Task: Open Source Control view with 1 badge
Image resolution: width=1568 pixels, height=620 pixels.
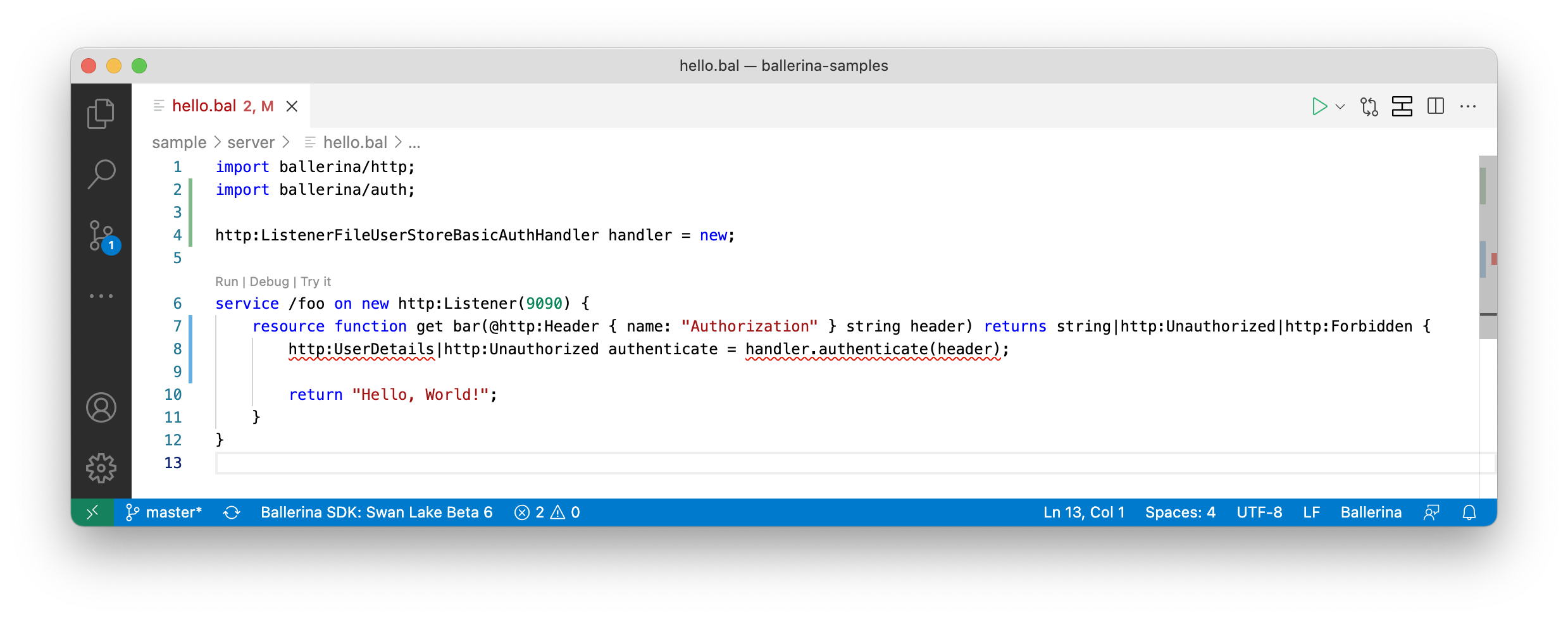Action: point(103,237)
